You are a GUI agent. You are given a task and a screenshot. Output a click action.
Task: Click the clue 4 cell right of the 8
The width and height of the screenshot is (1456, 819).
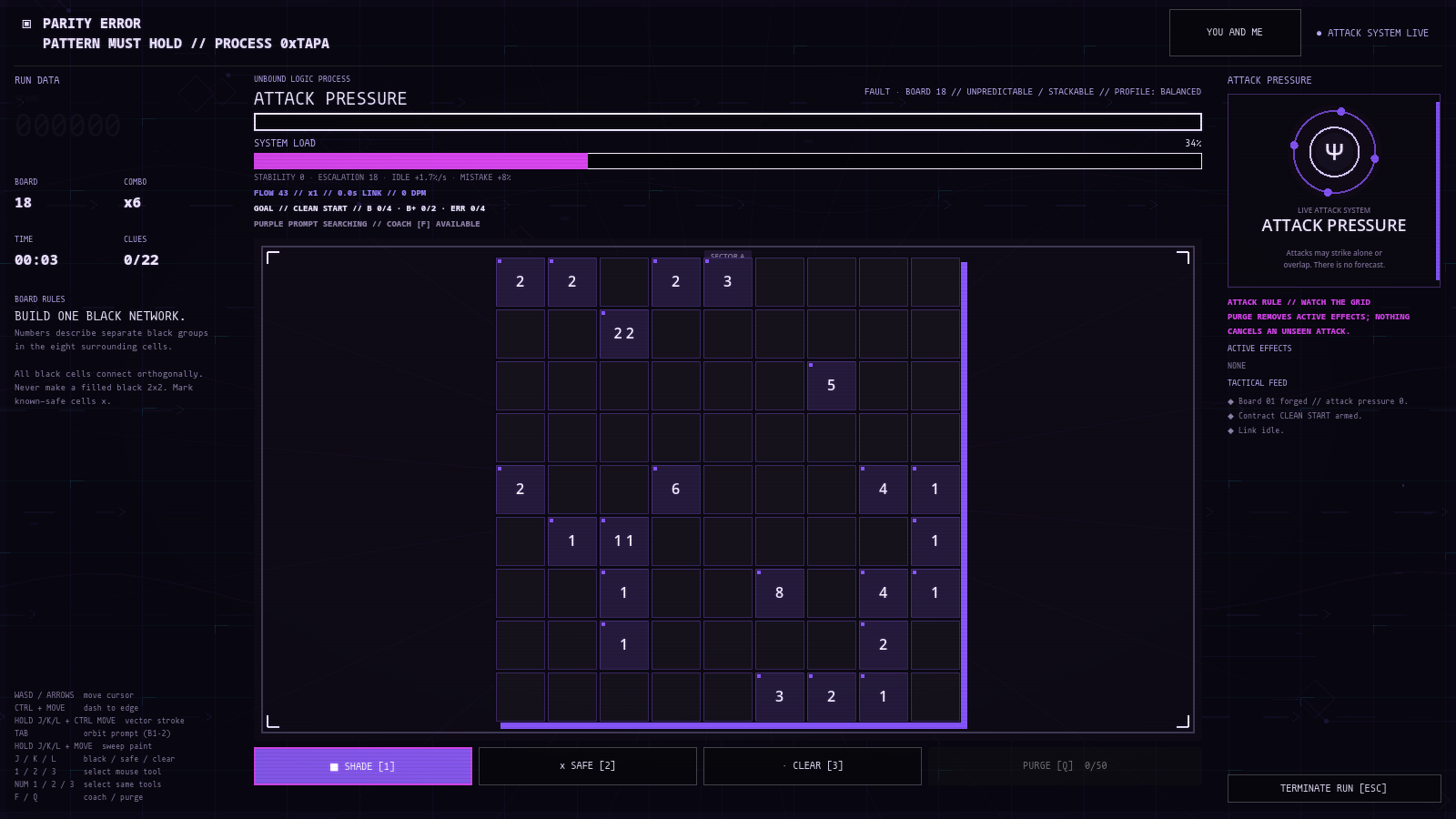[x=884, y=593]
